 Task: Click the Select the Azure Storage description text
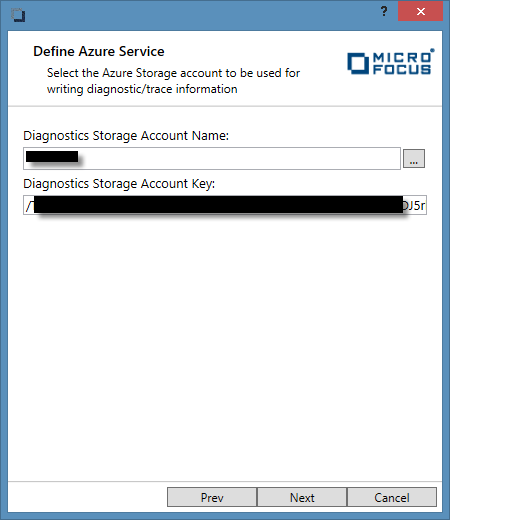pos(173,81)
